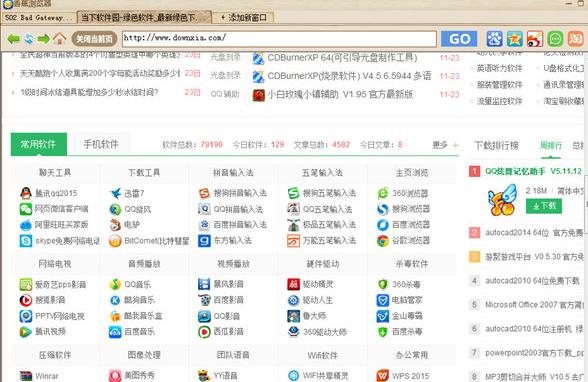Open the powerpoint2003官方下载 link
Viewport: 588px width, 382px height.
(534, 353)
